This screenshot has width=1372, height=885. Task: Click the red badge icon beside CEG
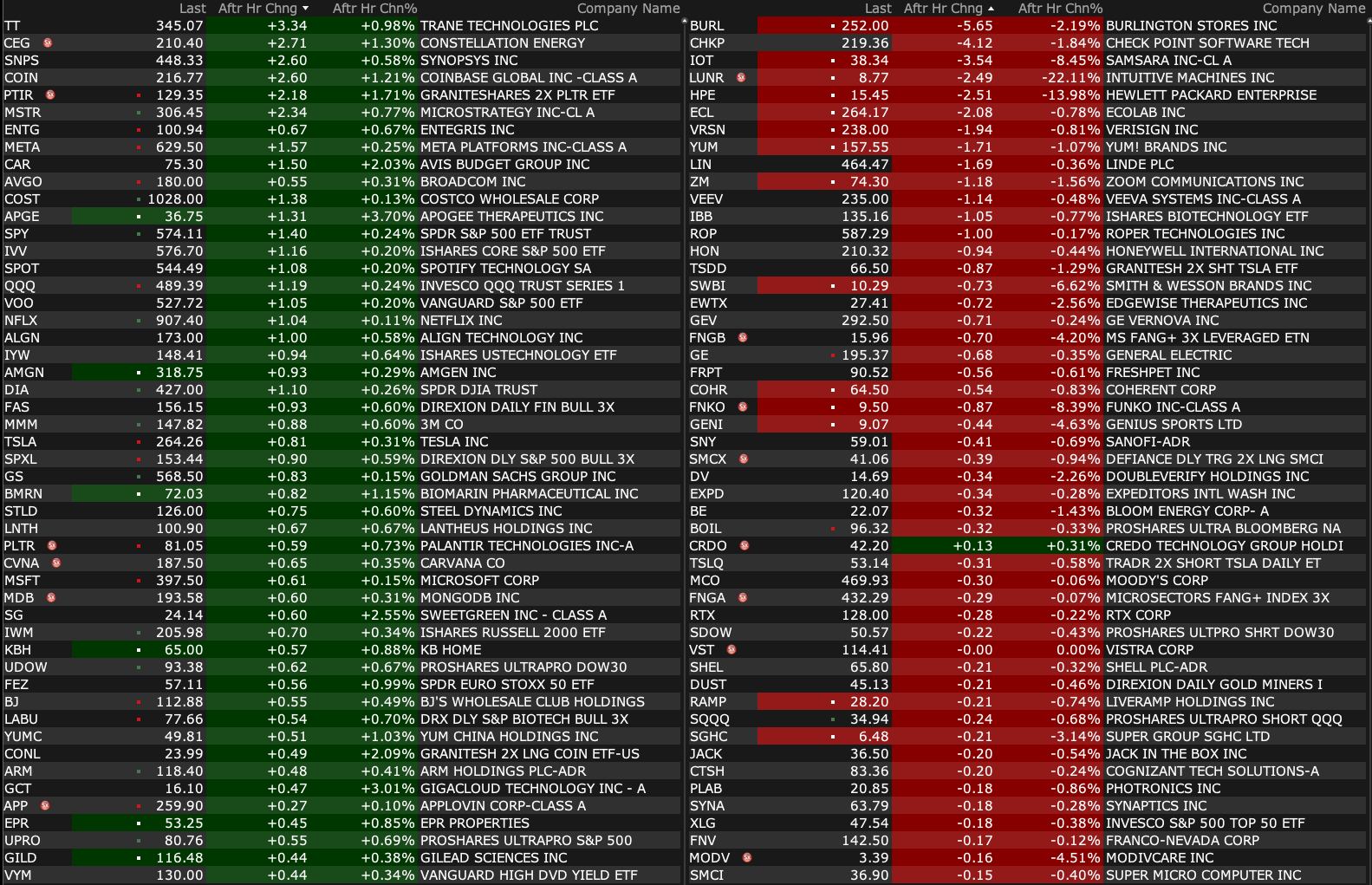(x=48, y=42)
